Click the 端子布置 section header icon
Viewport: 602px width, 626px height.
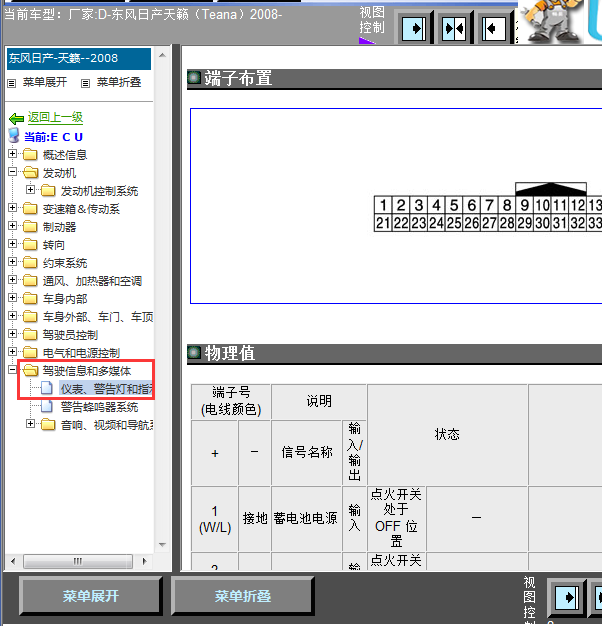point(194,77)
